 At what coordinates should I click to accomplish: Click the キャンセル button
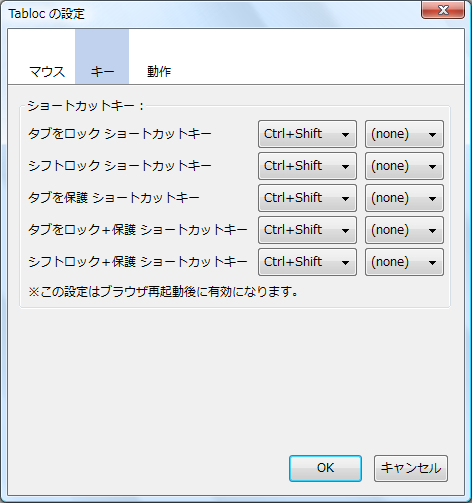click(x=411, y=468)
